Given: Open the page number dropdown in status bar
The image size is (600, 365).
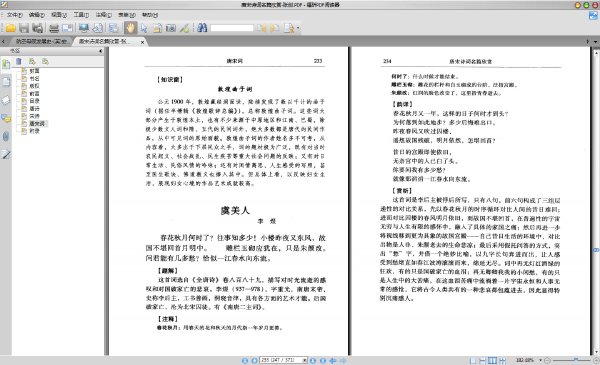Looking at the screenshot, I should tap(305, 360).
